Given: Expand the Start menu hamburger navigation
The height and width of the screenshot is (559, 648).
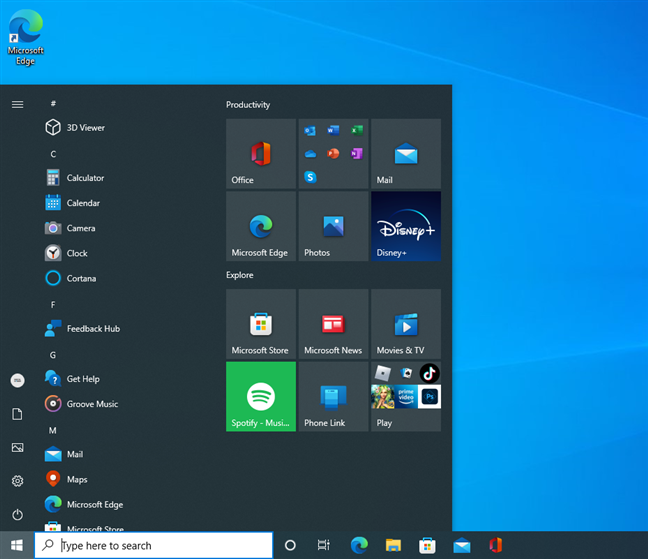Looking at the screenshot, I should pyautogui.click(x=17, y=105).
